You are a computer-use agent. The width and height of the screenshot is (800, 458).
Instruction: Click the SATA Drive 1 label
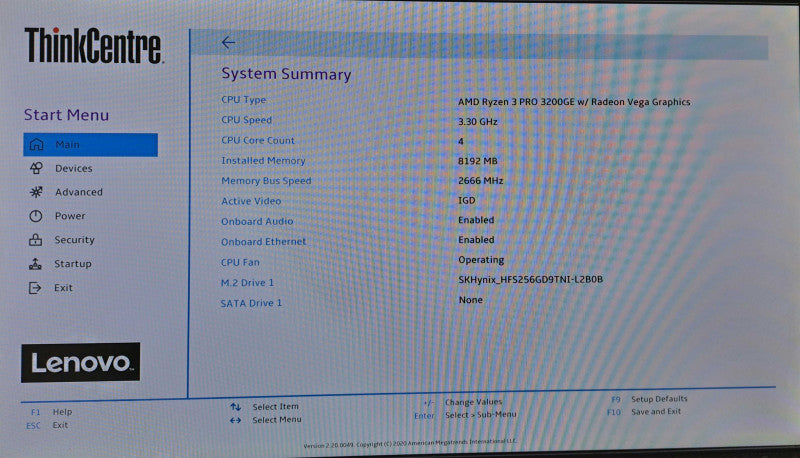tap(251, 303)
